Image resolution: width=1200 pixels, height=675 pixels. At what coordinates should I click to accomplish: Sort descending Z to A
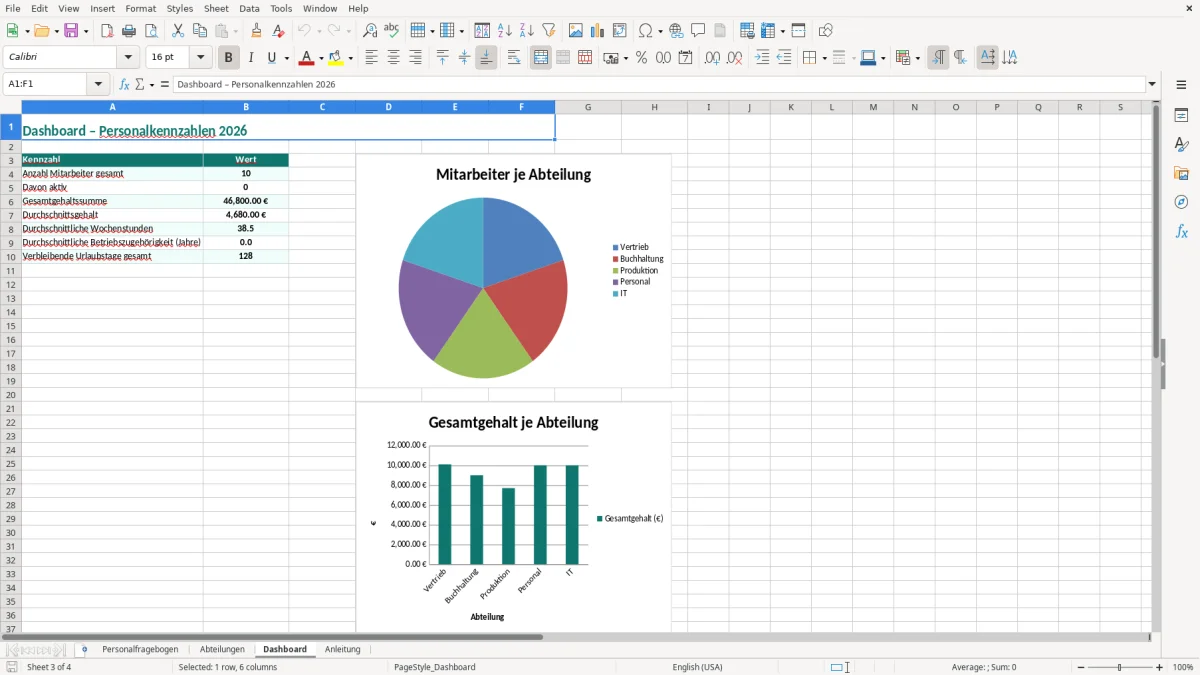527,31
